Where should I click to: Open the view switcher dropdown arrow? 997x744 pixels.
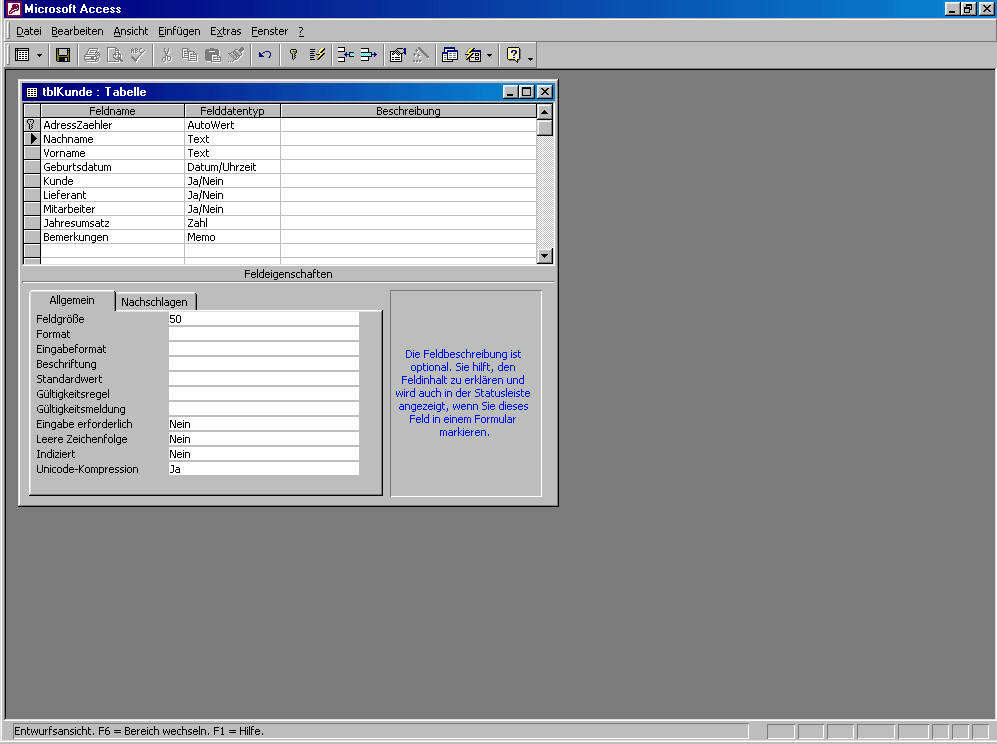click(x=40, y=55)
